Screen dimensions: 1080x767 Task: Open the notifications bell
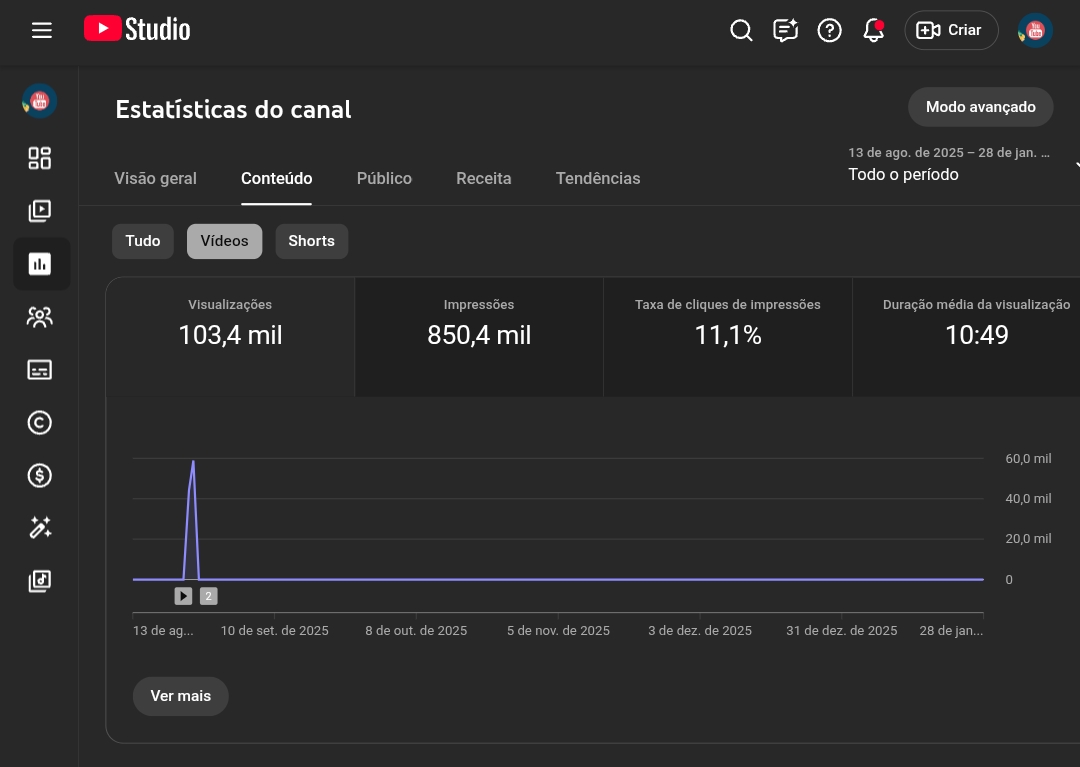[873, 30]
